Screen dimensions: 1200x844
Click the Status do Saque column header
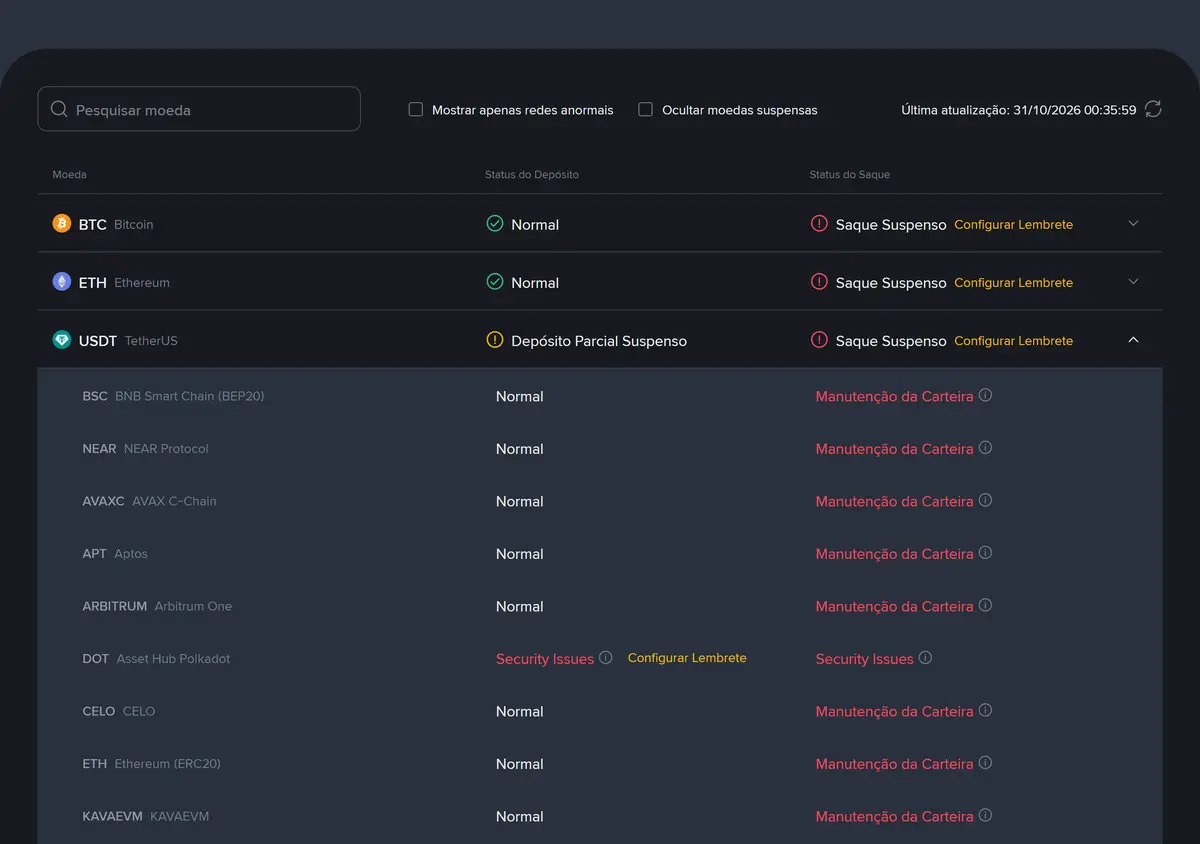(x=850, y=174)
